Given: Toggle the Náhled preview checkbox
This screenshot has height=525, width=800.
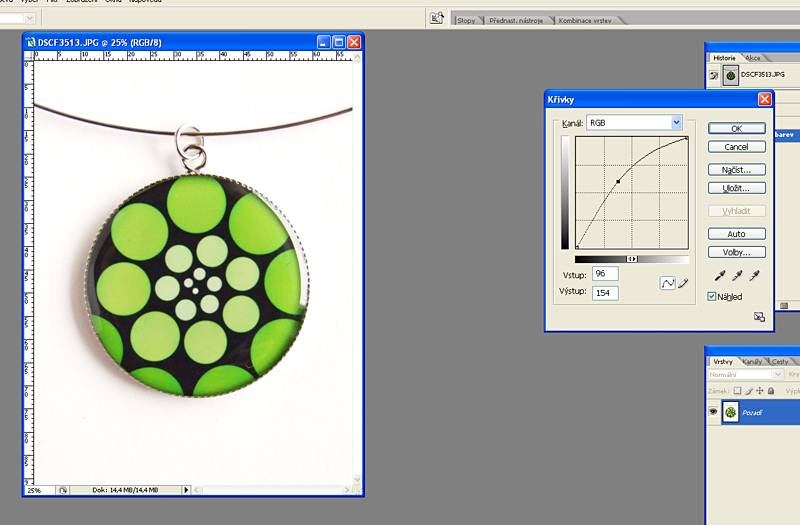Looking at the screenshot, I should (712, 297).
